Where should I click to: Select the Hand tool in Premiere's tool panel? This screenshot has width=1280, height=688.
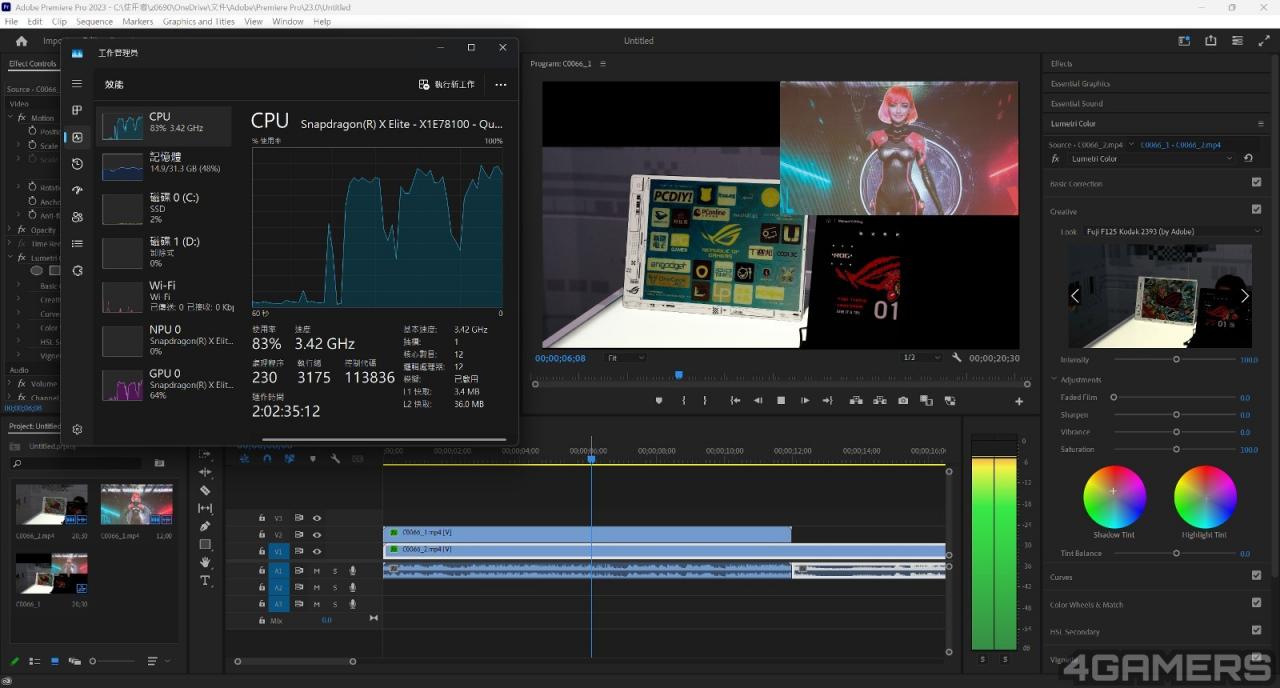[205, 562]
